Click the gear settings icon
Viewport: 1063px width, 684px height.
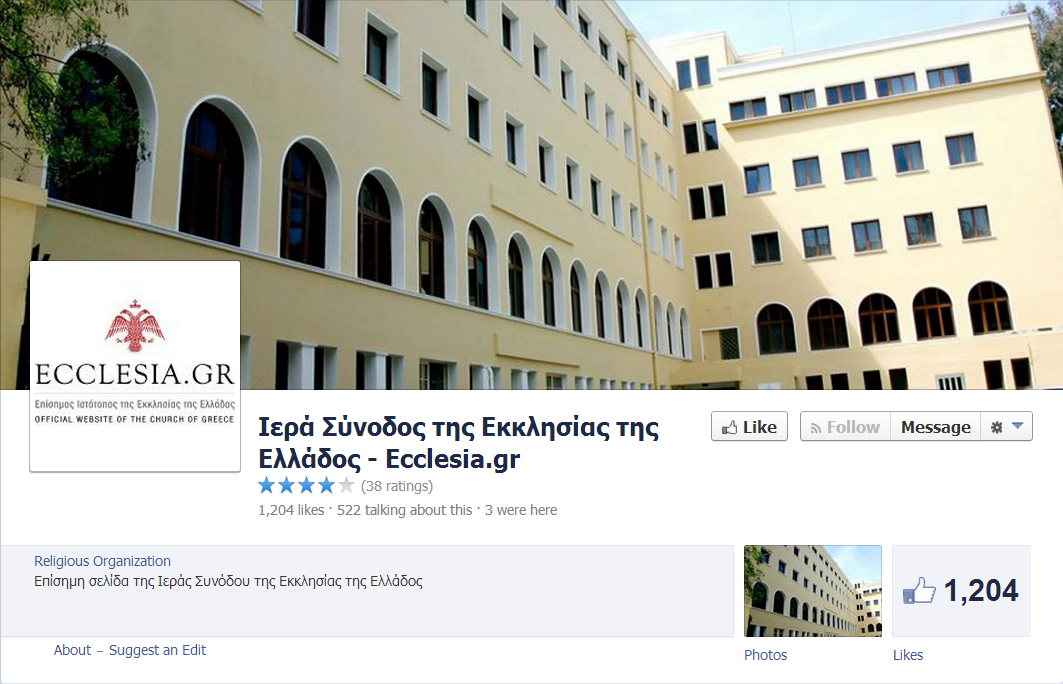click(x=996, y=428)
